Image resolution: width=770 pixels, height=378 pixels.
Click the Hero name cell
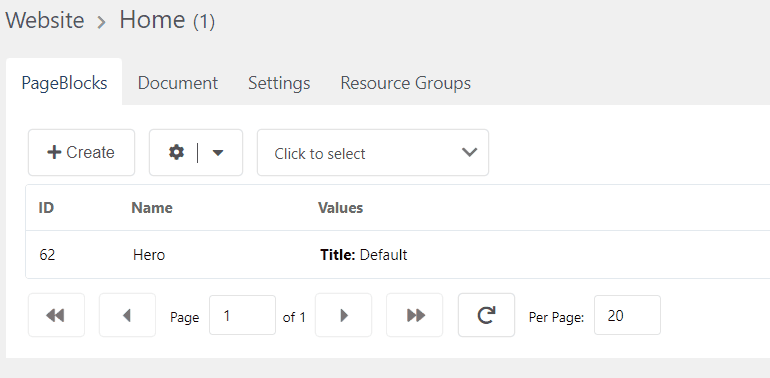pos(149,255)
